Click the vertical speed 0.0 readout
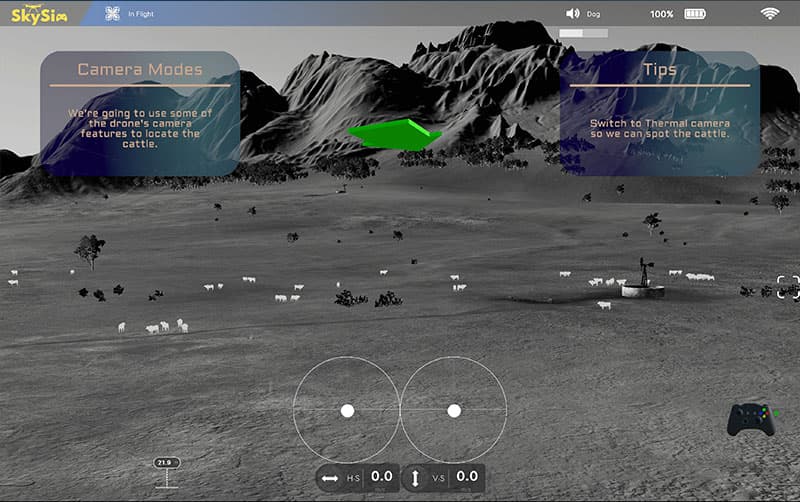The height and width of the screenshot is (502, 800). point(467,477)
